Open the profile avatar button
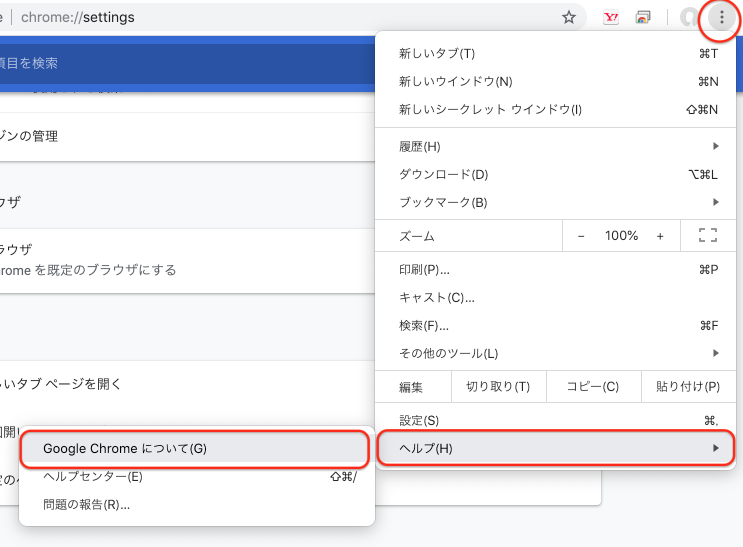This screenshot has width=743, height=547. pos(690,18)
